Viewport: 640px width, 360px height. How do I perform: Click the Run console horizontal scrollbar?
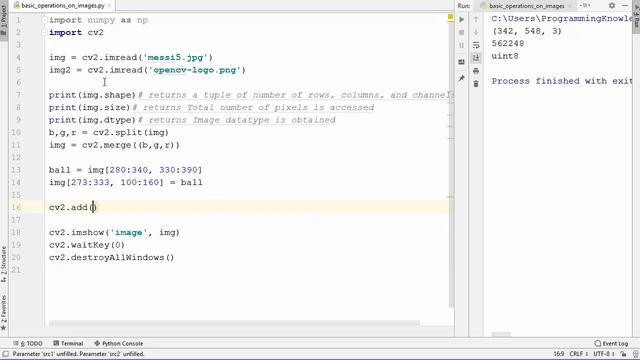[501, 335]
